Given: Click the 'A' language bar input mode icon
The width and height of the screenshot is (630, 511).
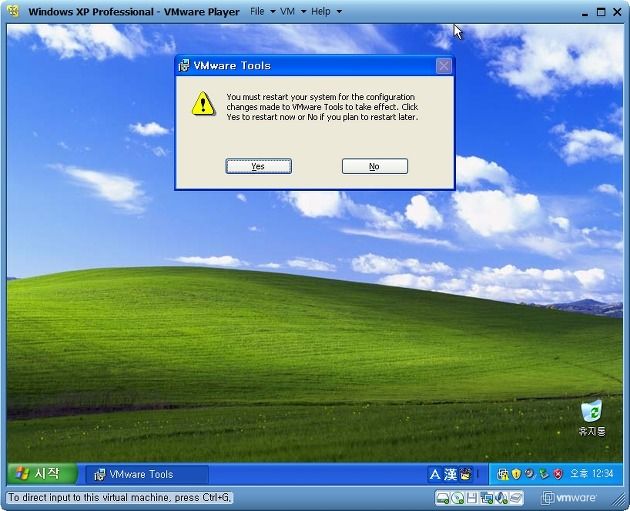Looking at the screenshot, I should pos(434,474).
